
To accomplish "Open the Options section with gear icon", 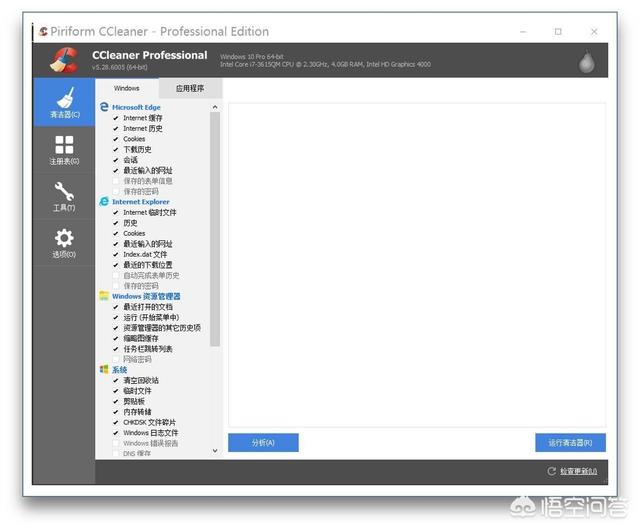I will point(64,243).
